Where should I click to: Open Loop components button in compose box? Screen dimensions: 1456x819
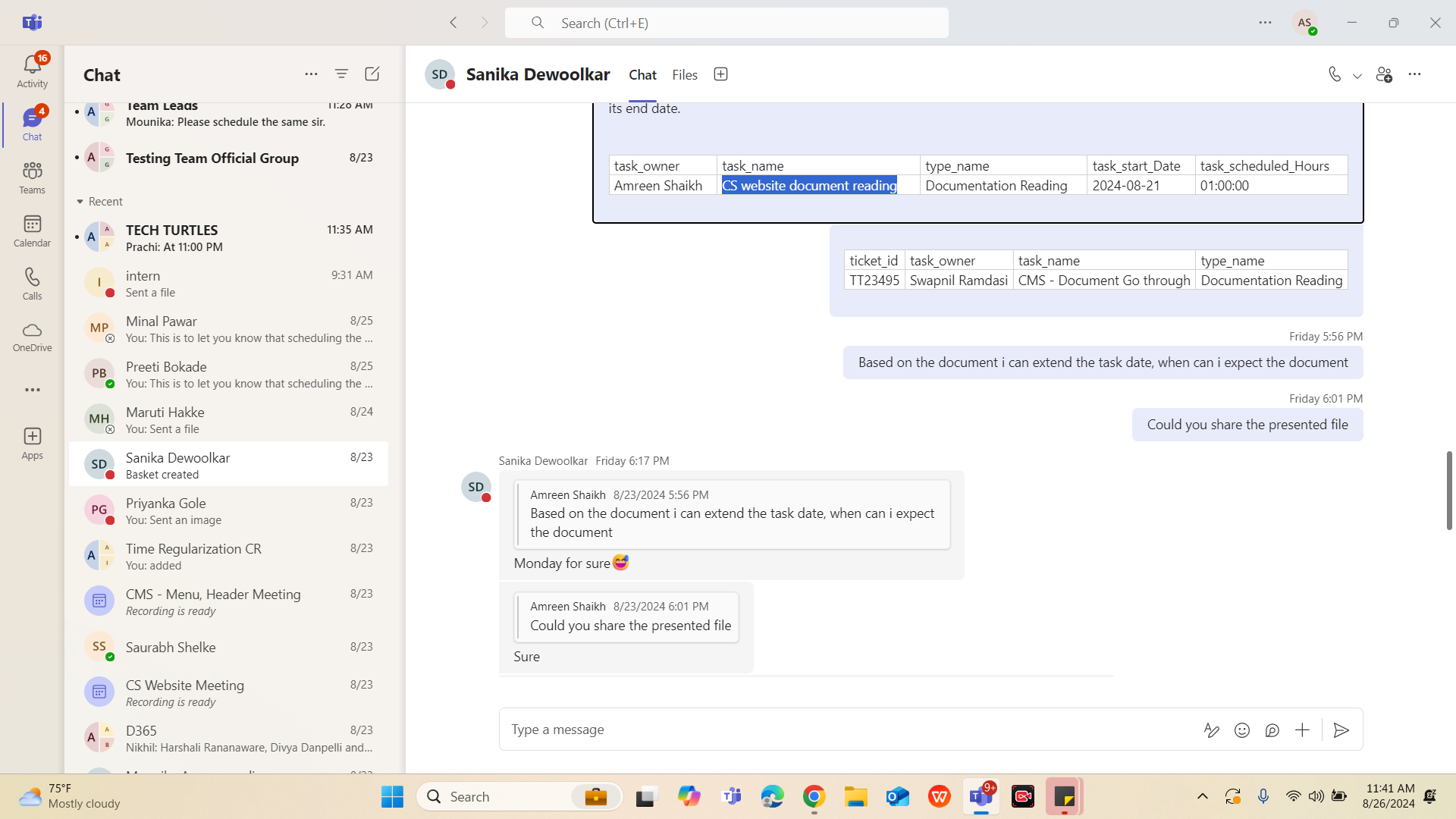1272,730
